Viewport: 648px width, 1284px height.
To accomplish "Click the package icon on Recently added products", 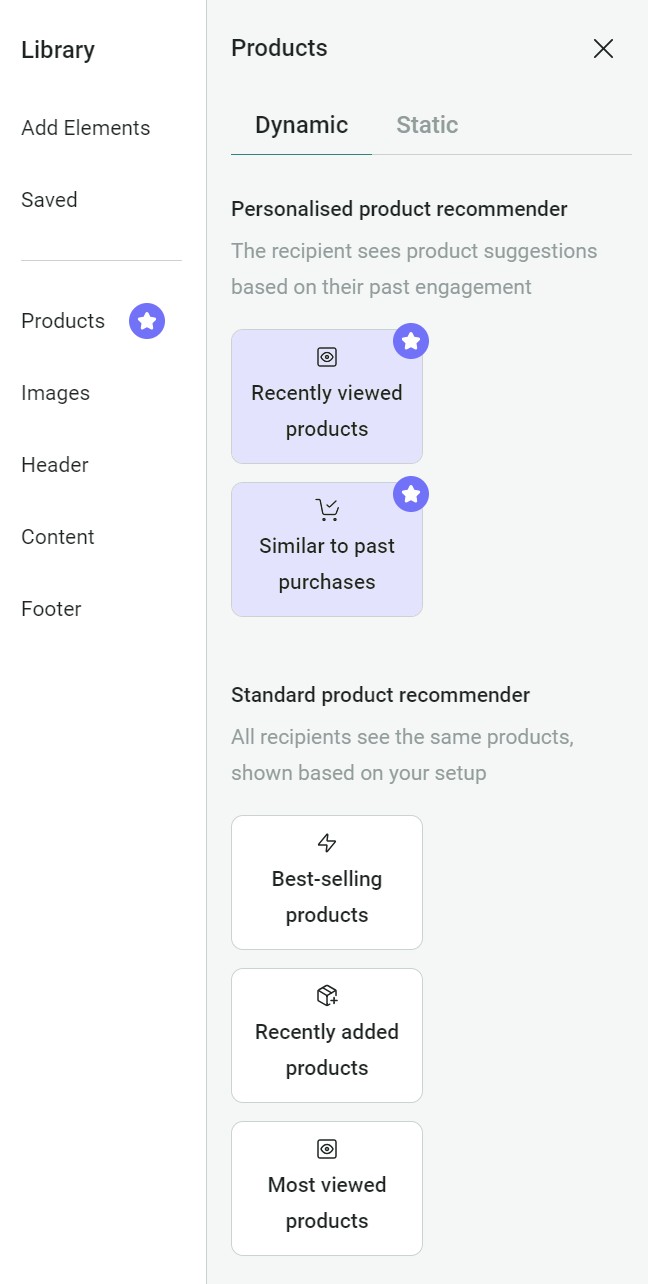I will (x=326, y=995).
